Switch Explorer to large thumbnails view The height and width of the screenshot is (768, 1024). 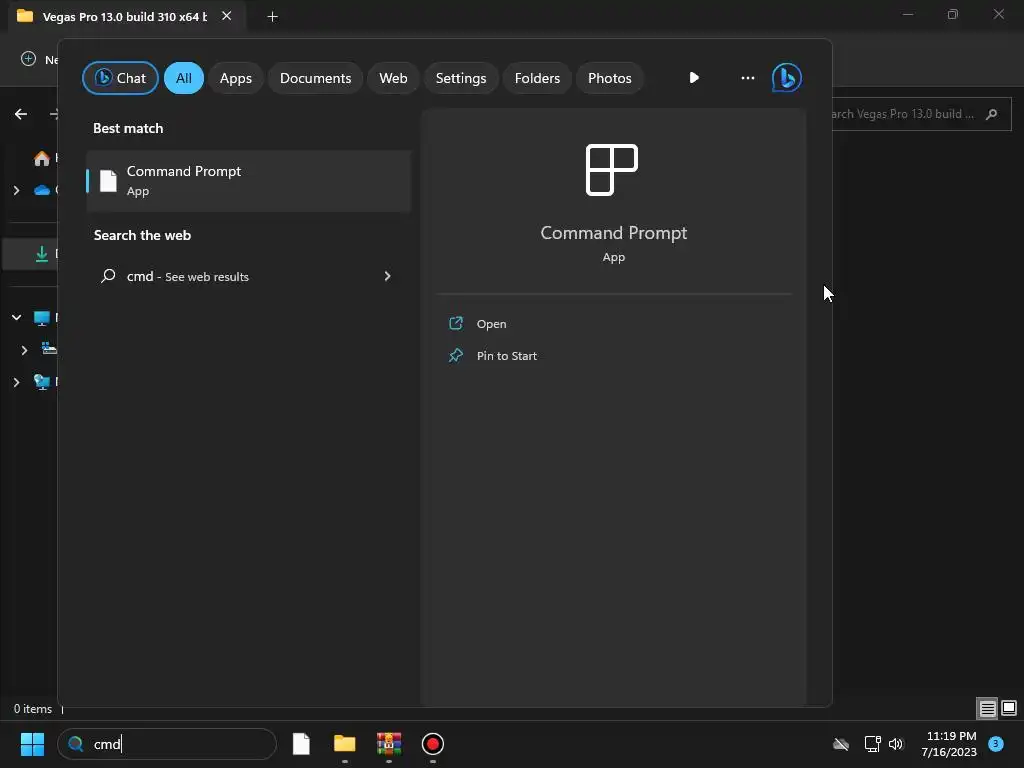1009,708
